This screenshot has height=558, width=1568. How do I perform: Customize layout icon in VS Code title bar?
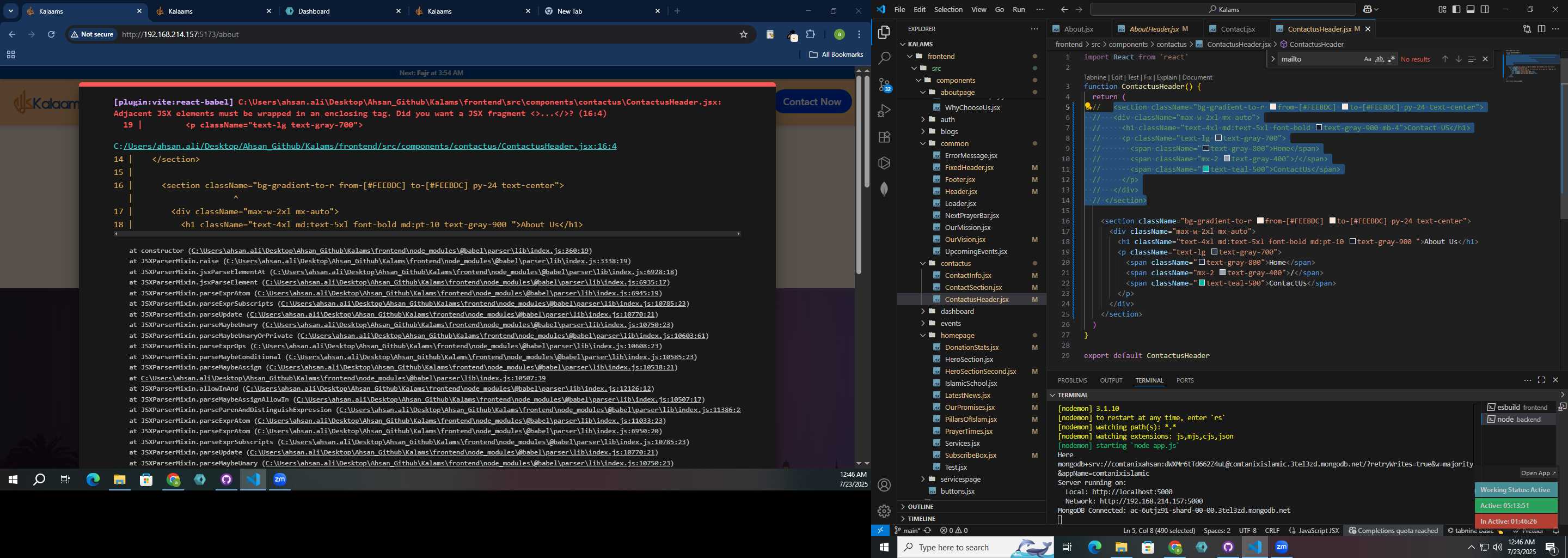[1443, 10]
